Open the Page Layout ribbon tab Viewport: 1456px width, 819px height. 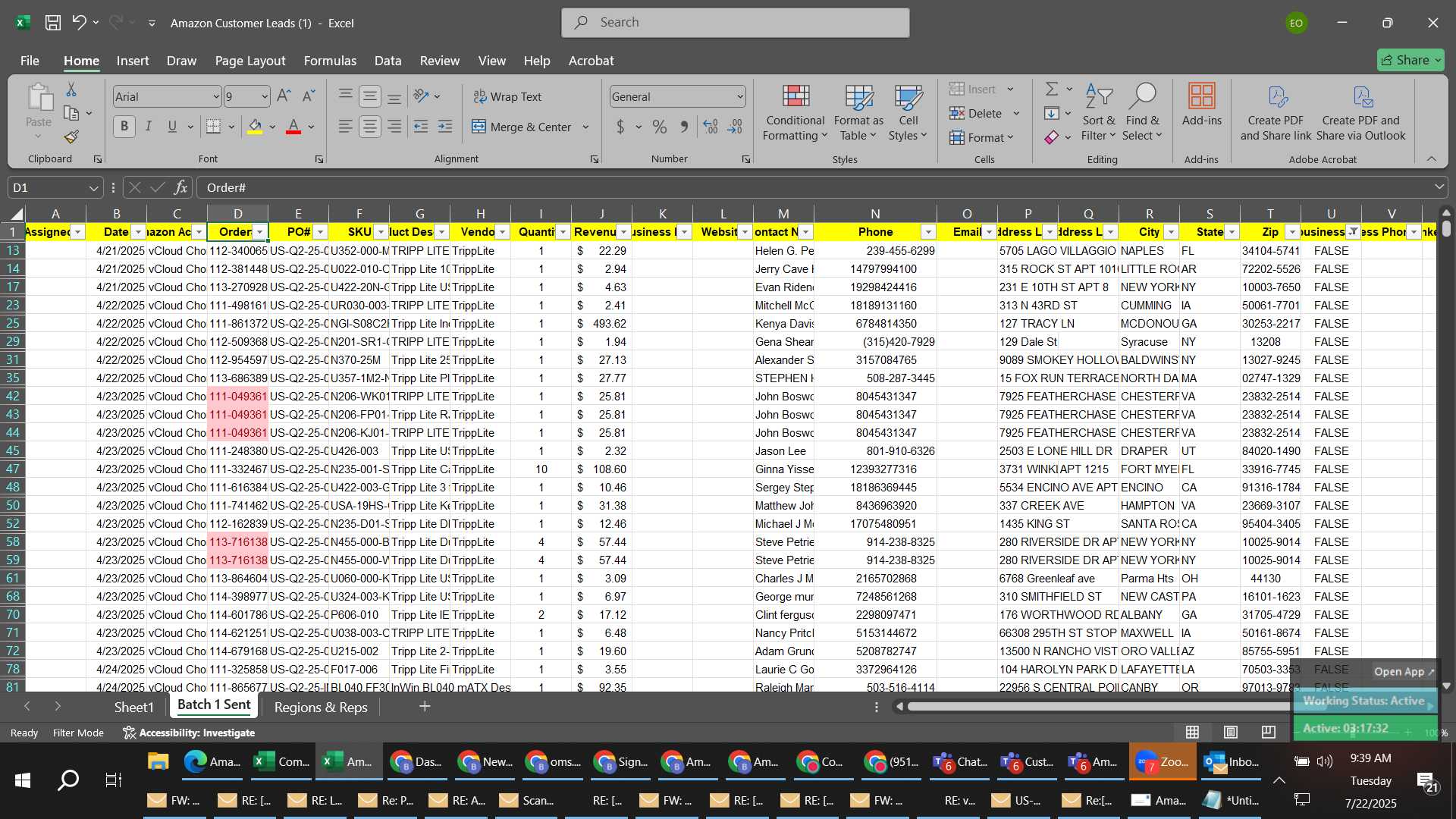coord(250,61)
